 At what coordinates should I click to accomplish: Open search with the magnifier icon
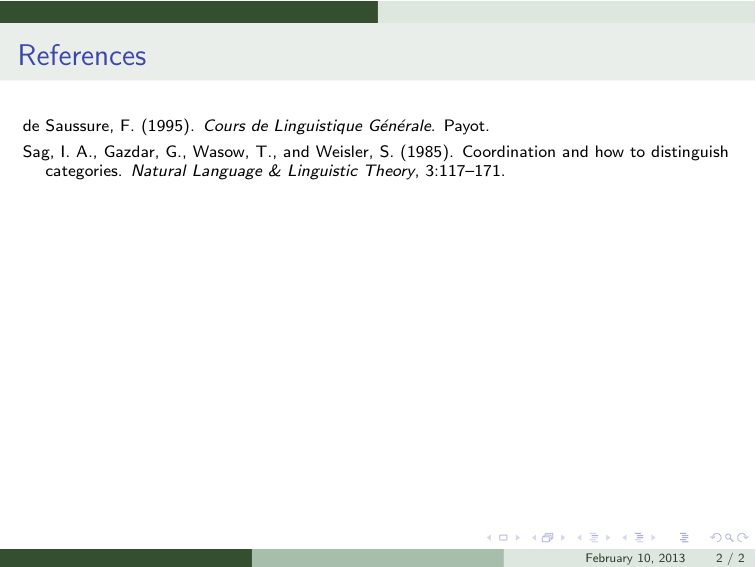[729, 538]
